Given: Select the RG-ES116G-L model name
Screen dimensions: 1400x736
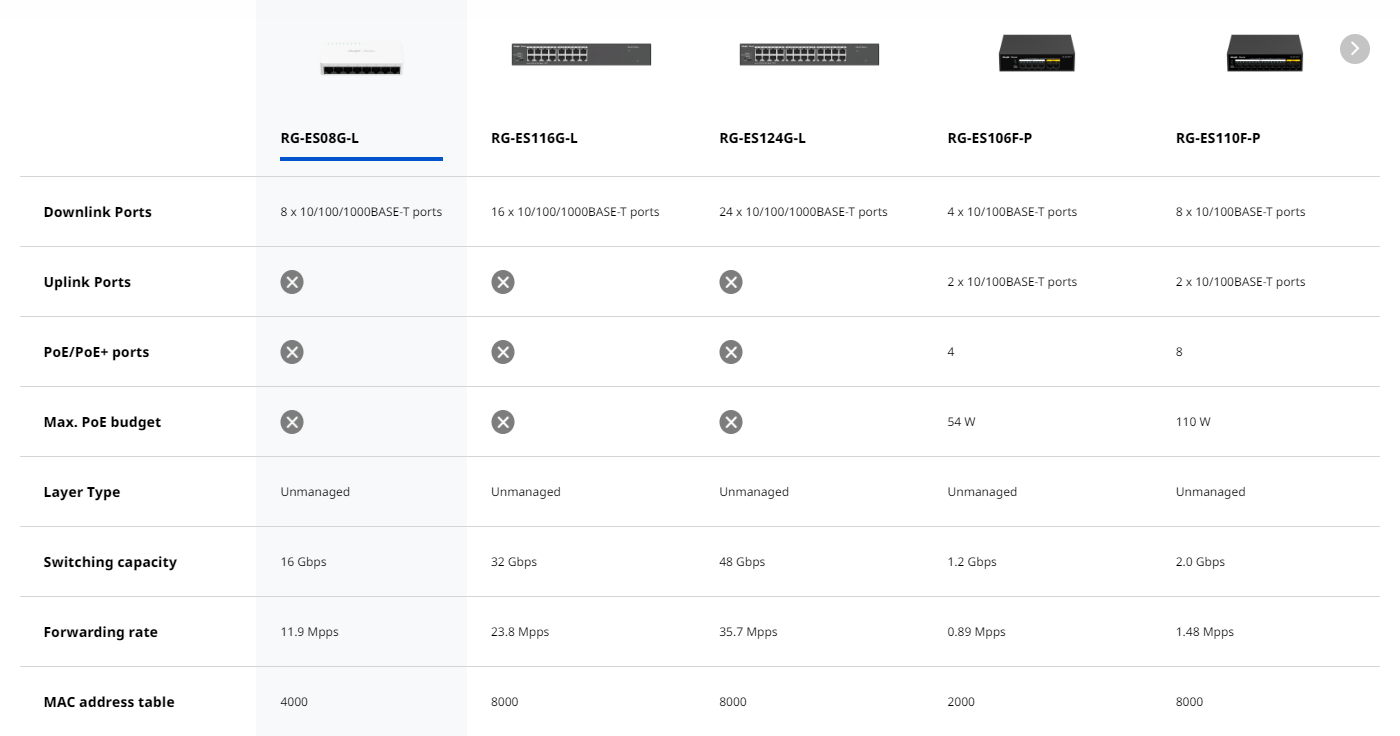Looking at the screenshot, I should click(x=534, y=138).
